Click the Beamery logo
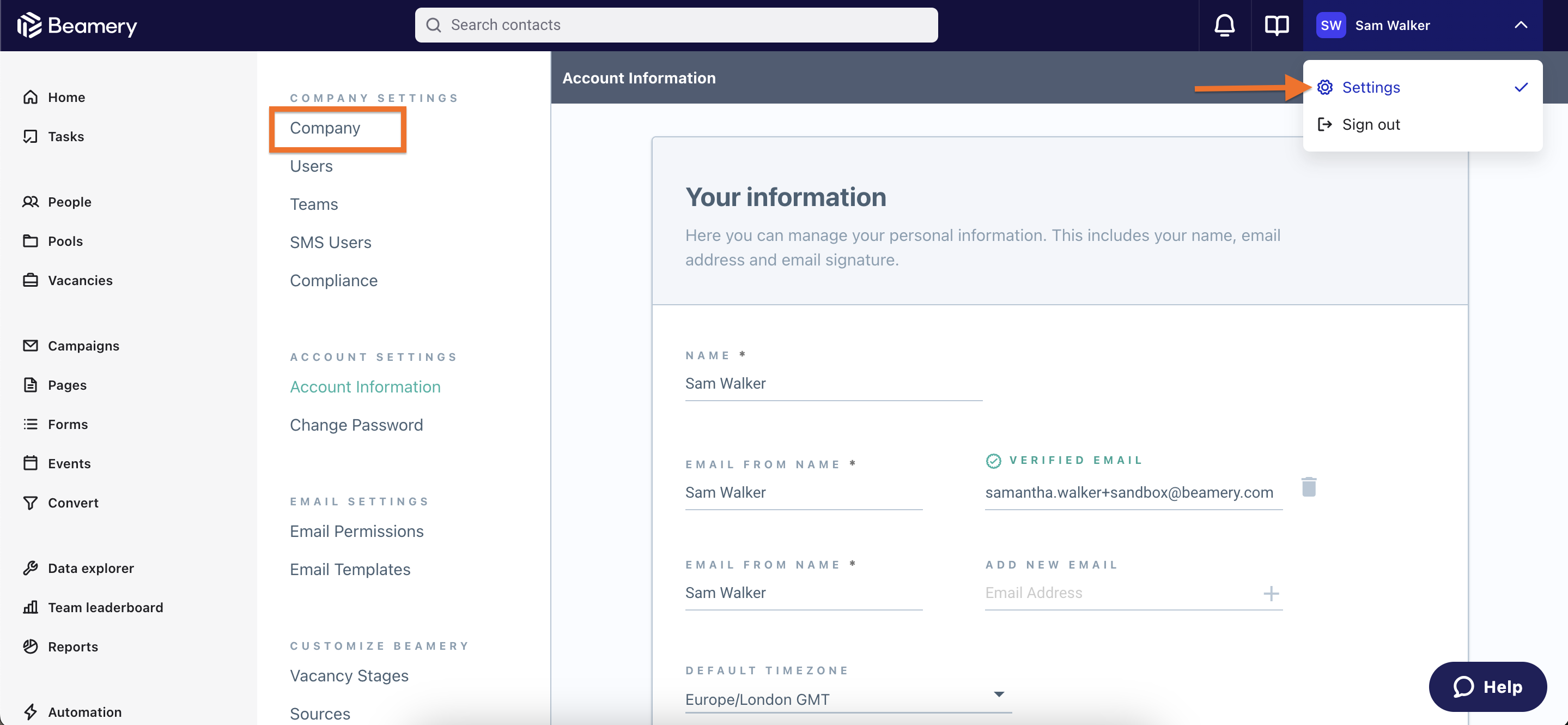Viewport: 1568px width, 725px height. click(x=77, y=25)
